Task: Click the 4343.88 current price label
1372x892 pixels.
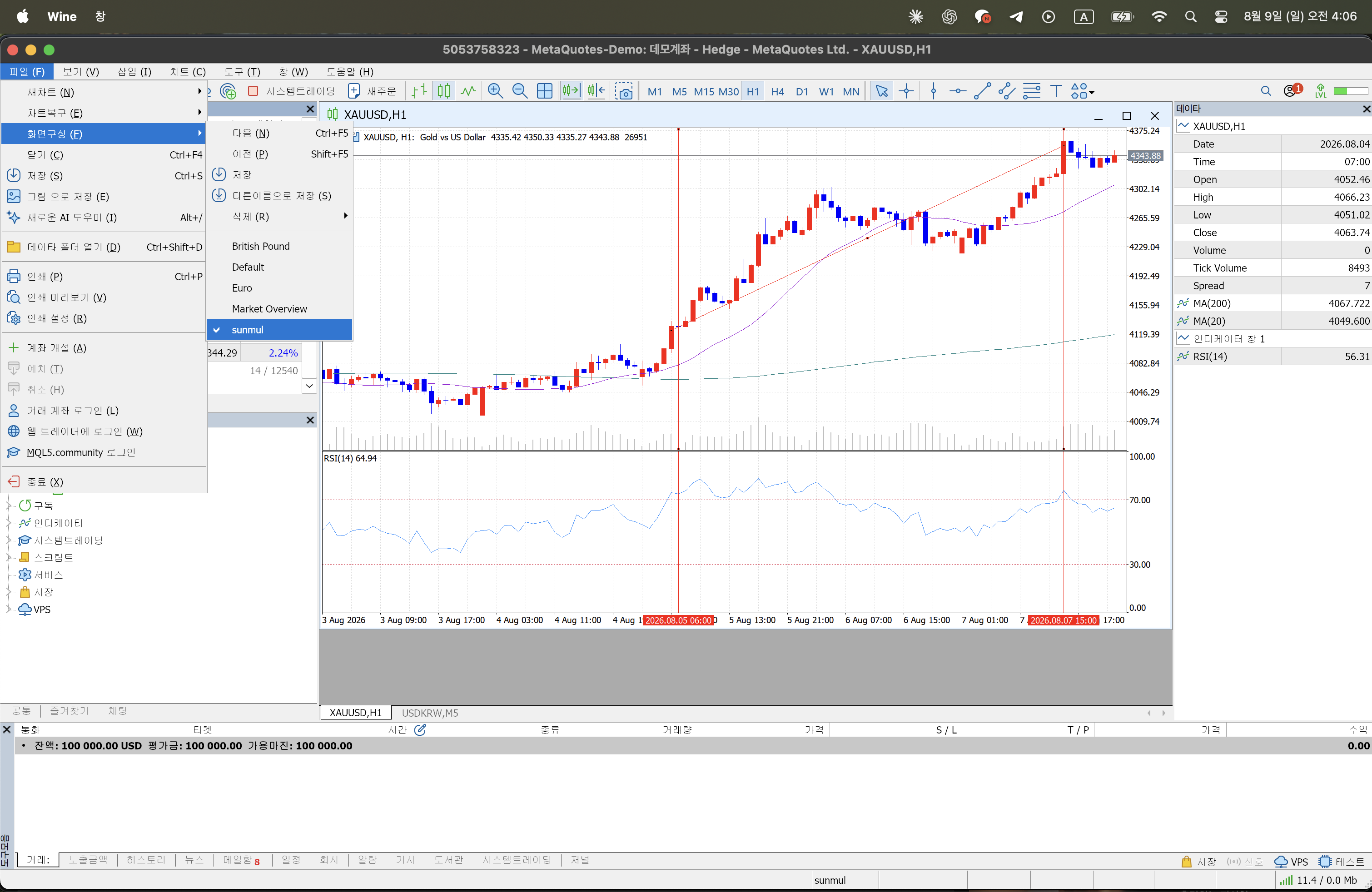Action: tap(1145, 156)
